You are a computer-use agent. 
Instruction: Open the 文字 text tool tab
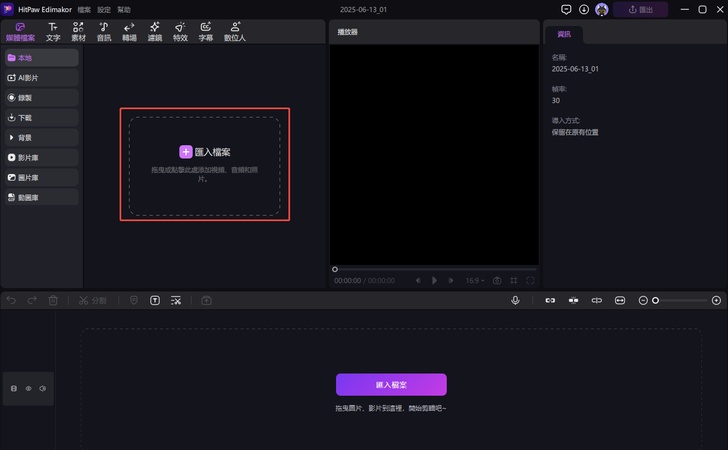point(53,32)
